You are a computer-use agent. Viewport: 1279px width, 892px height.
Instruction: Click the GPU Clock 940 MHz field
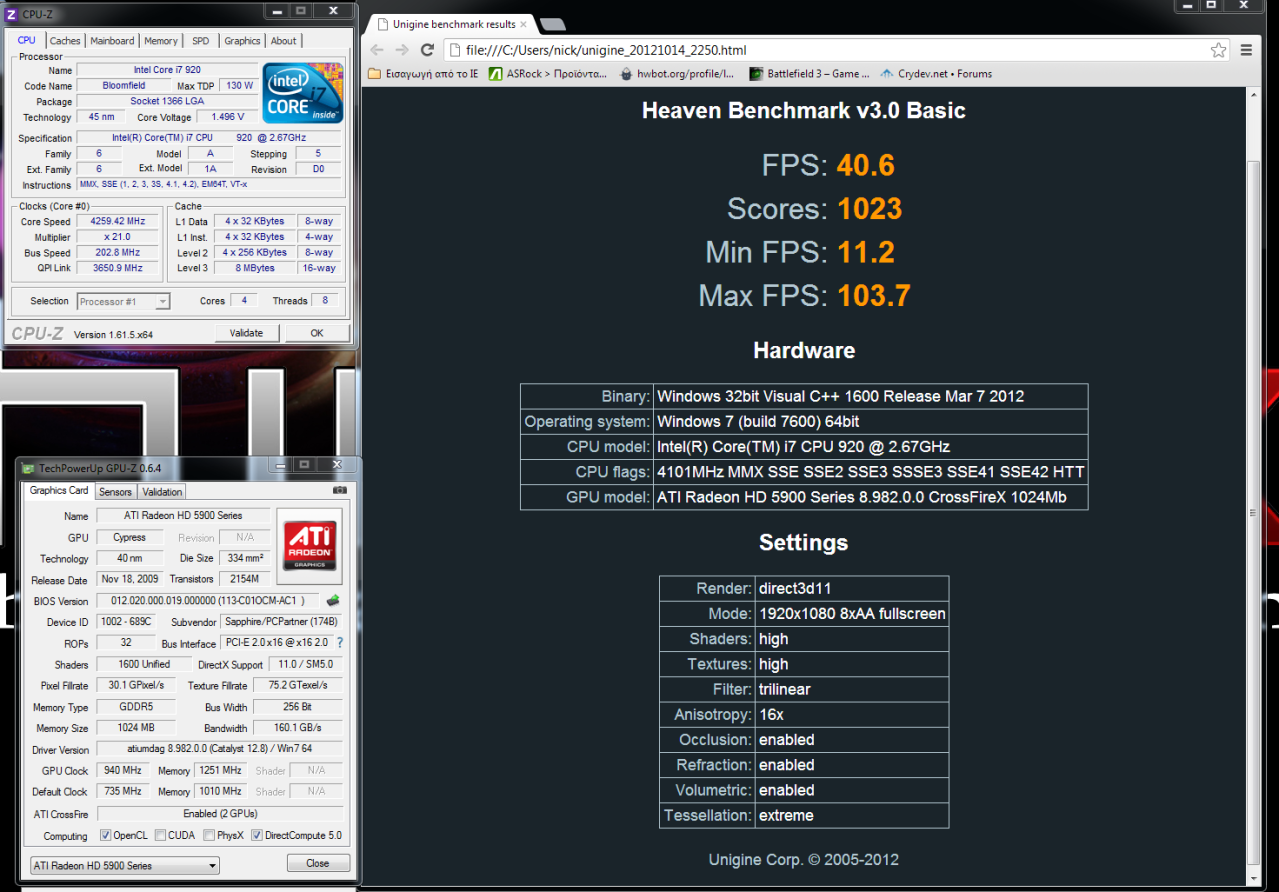(x=124, y=771)
